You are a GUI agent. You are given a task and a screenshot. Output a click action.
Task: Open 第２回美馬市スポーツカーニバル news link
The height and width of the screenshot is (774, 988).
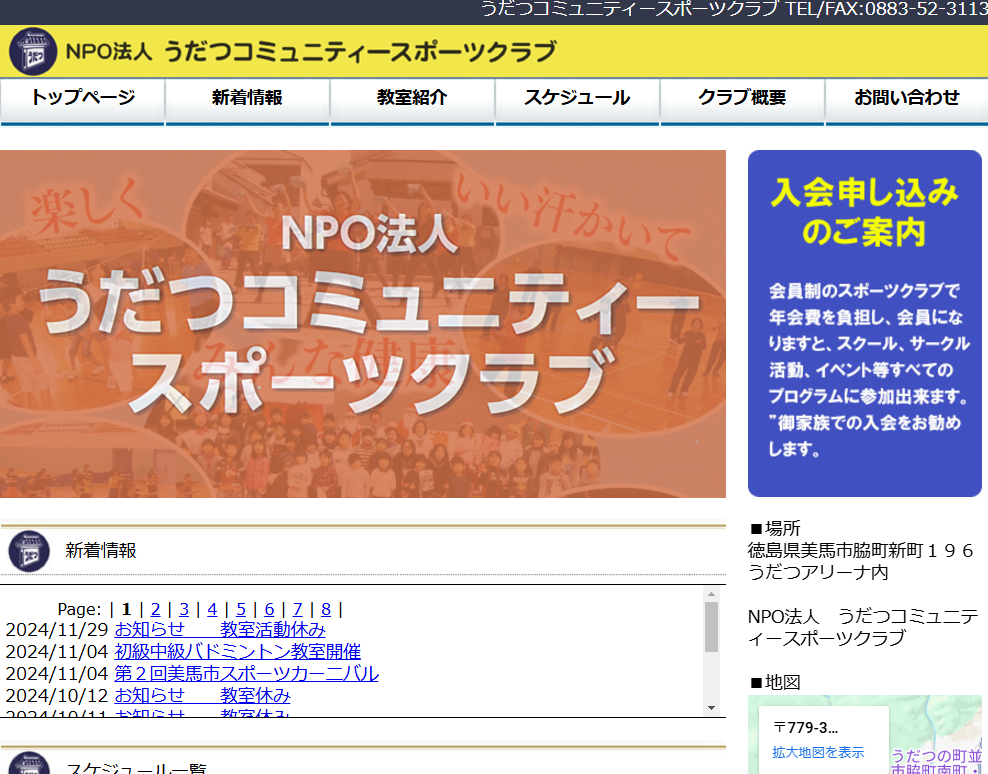(246, 674)
